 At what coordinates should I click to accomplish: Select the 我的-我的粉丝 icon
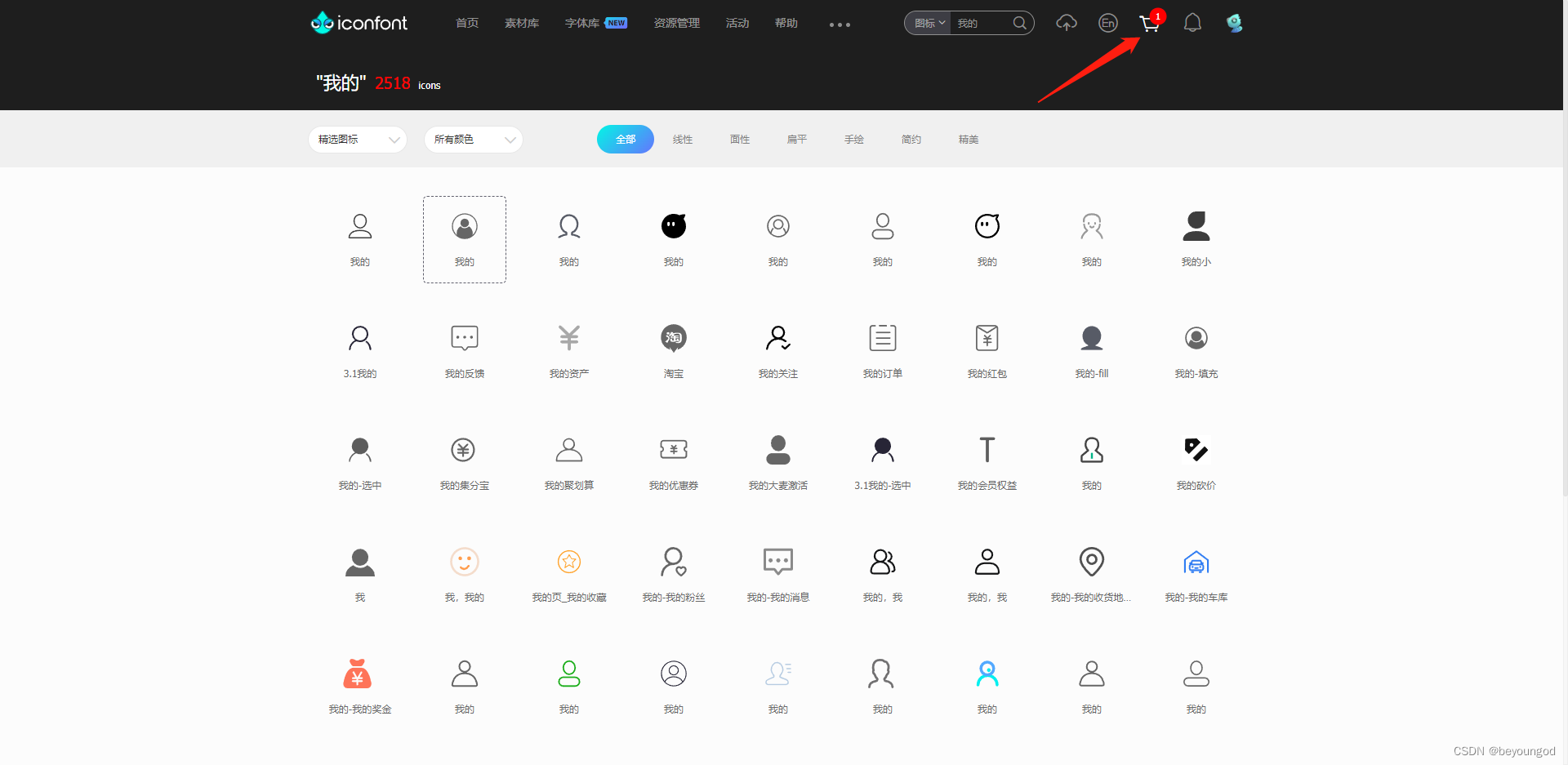[x=674, y=562]
